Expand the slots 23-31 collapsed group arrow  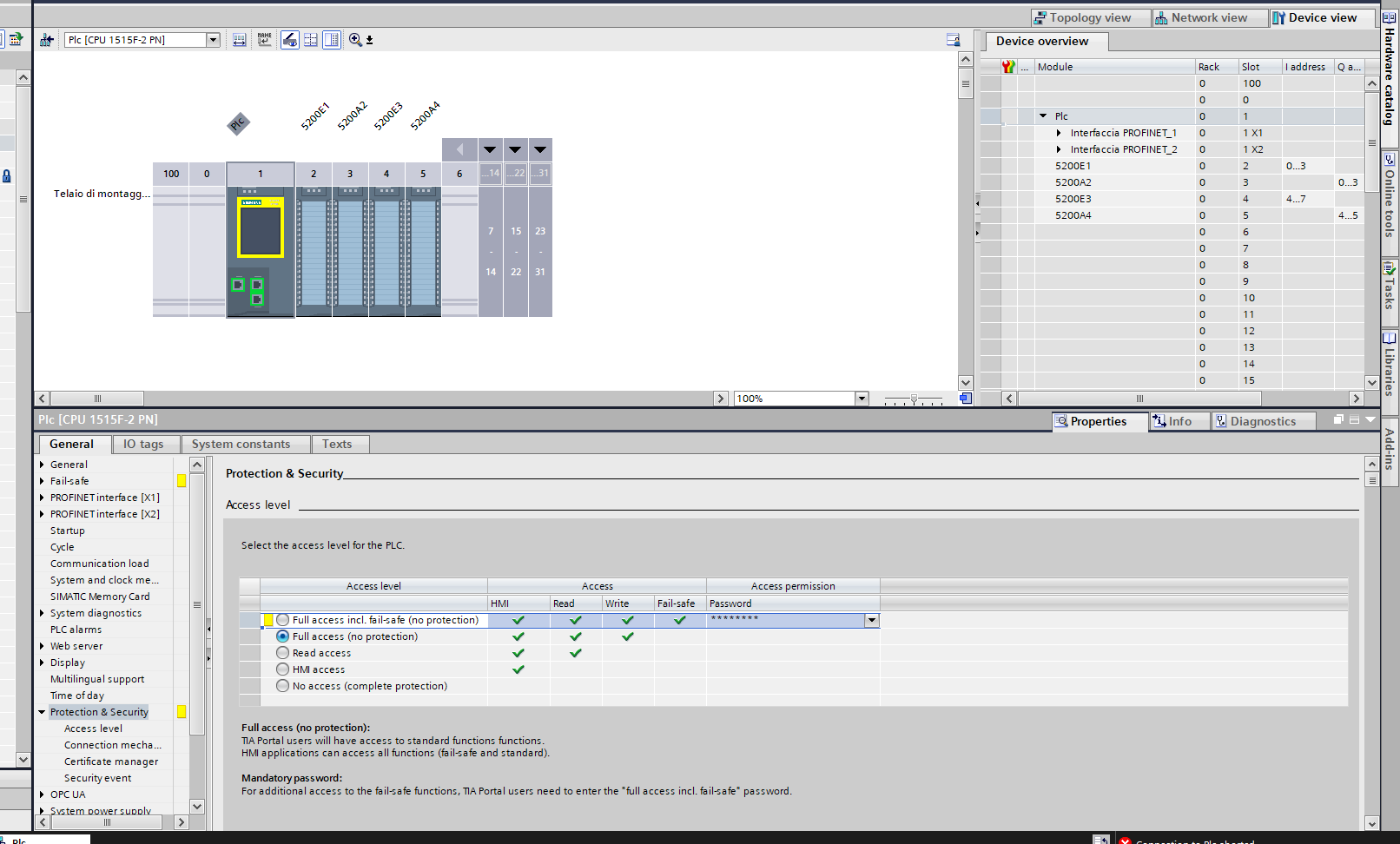point(540,150)
